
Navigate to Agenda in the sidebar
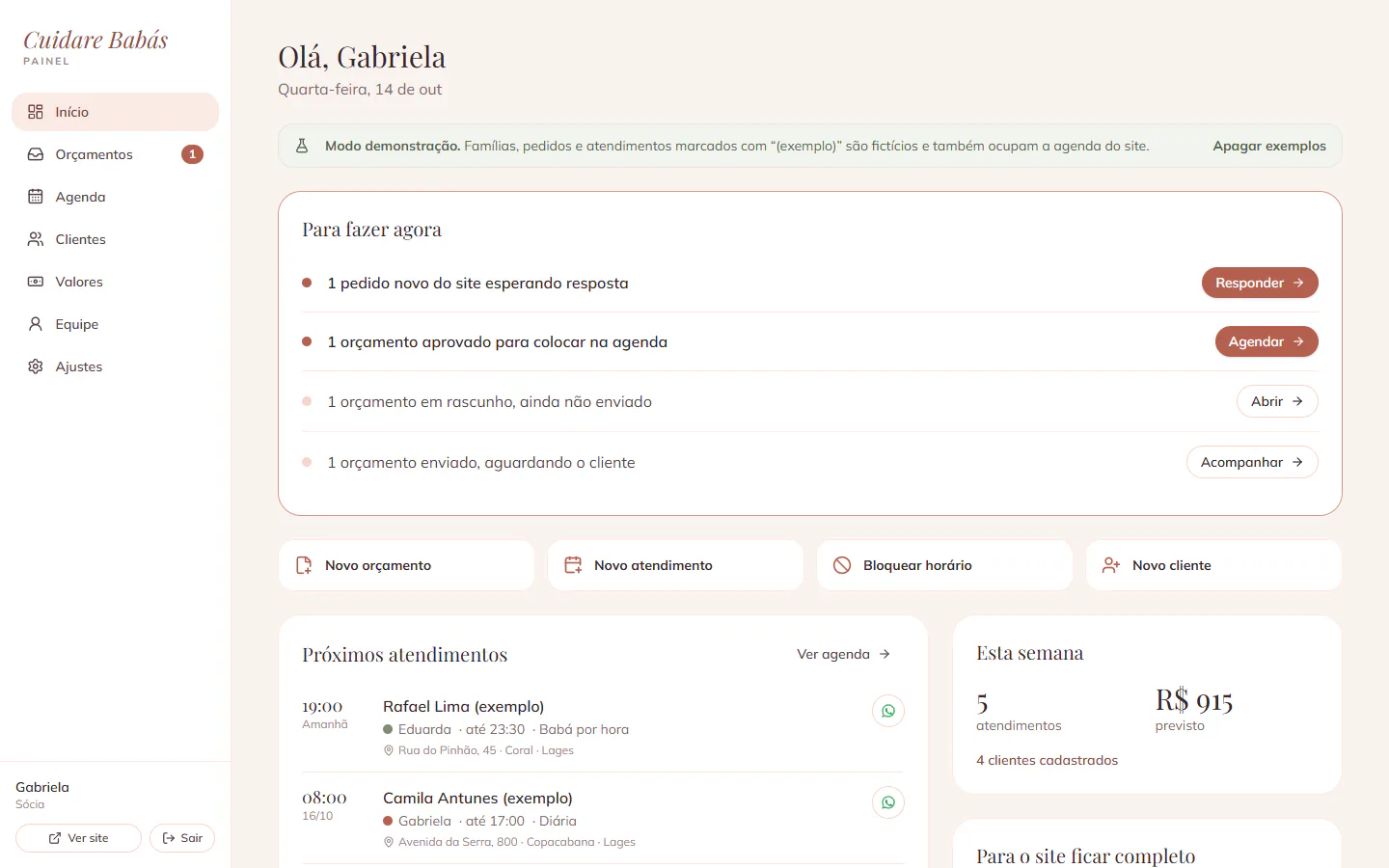click(x=116, y=197)
